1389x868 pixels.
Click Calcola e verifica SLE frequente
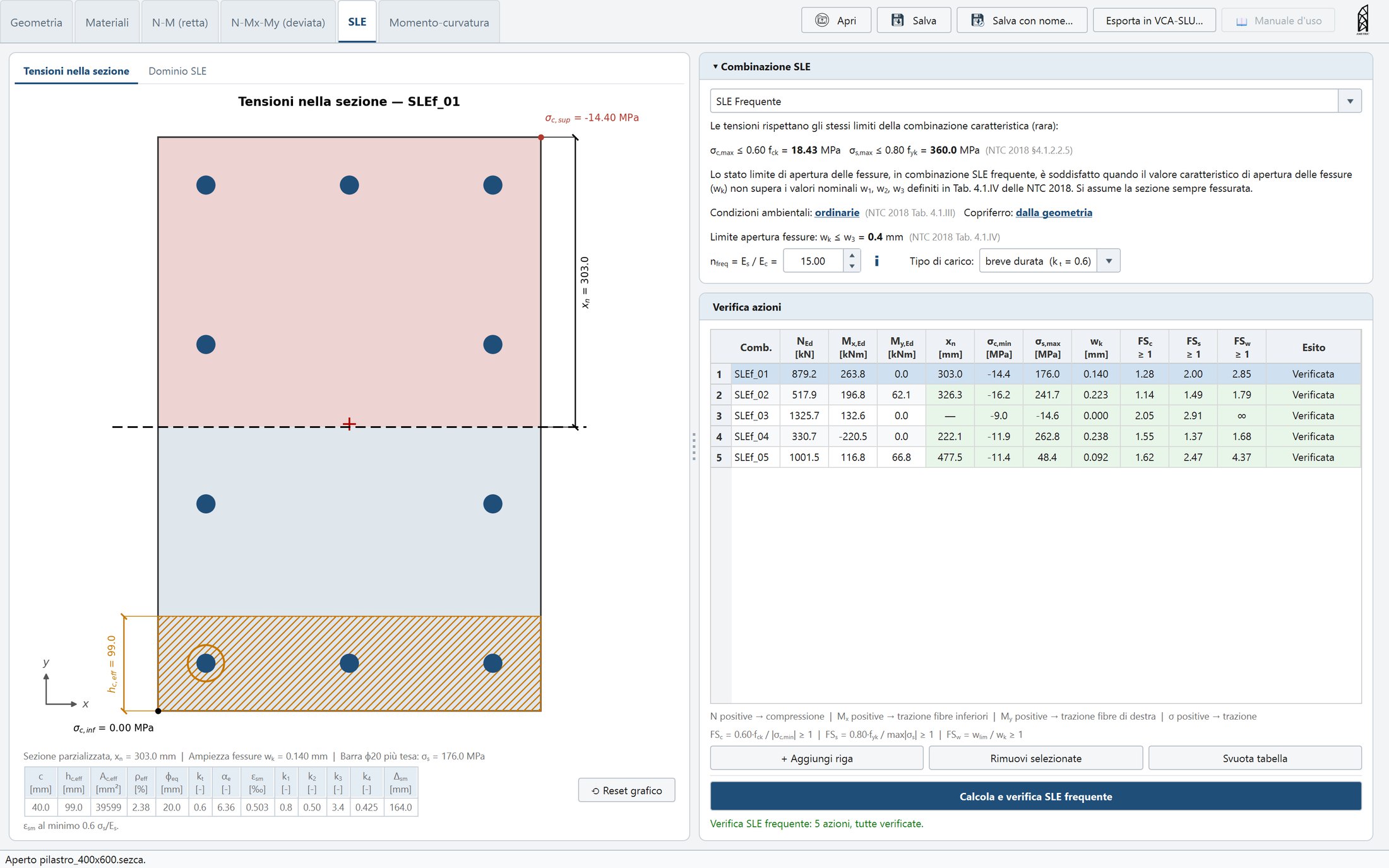(1035, 796)
